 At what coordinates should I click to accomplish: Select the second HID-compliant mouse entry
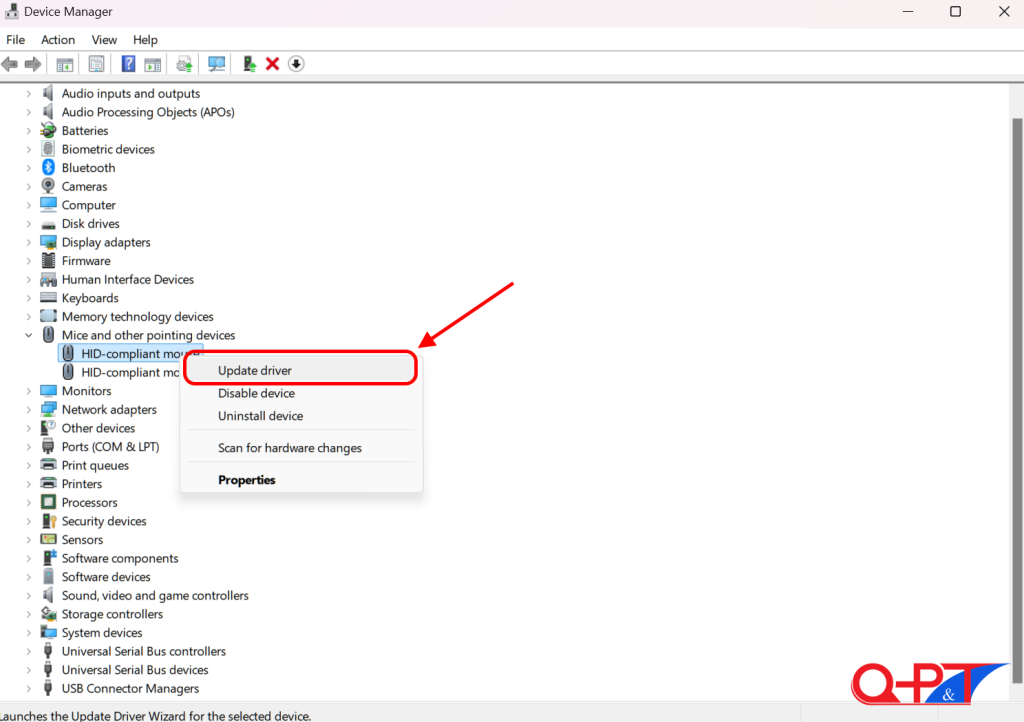130,372
